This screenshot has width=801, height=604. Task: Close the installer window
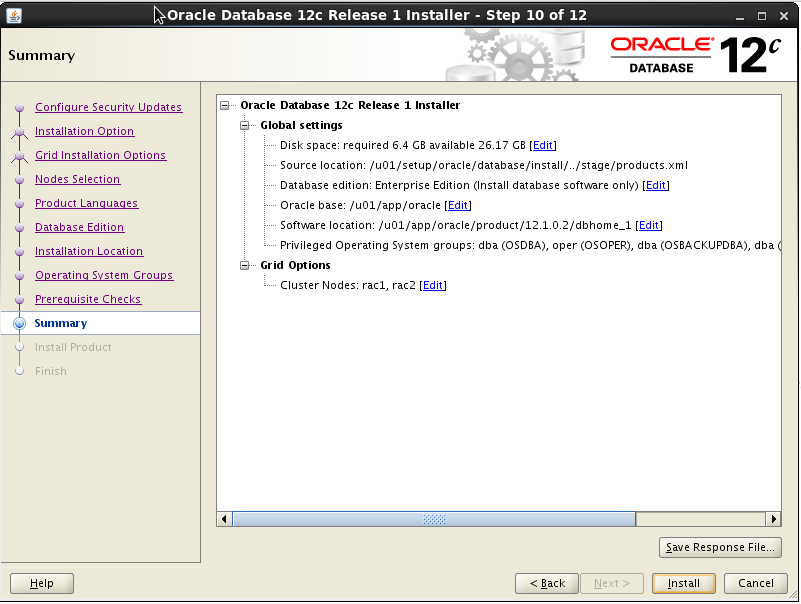(x=784, y=16)
